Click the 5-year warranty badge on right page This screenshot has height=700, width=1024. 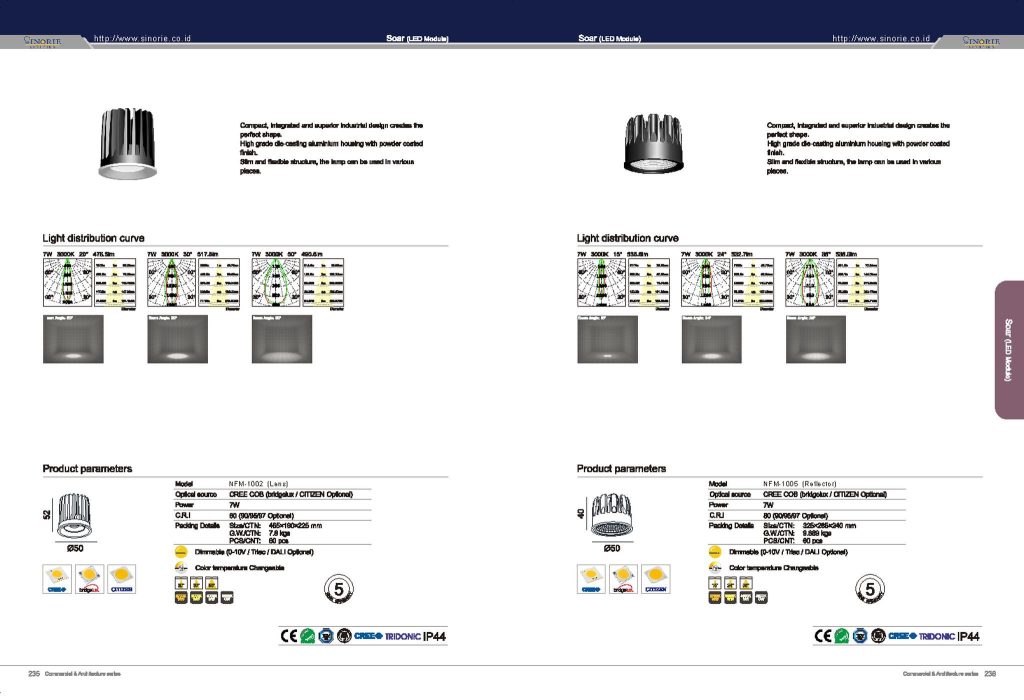point(871,591)
